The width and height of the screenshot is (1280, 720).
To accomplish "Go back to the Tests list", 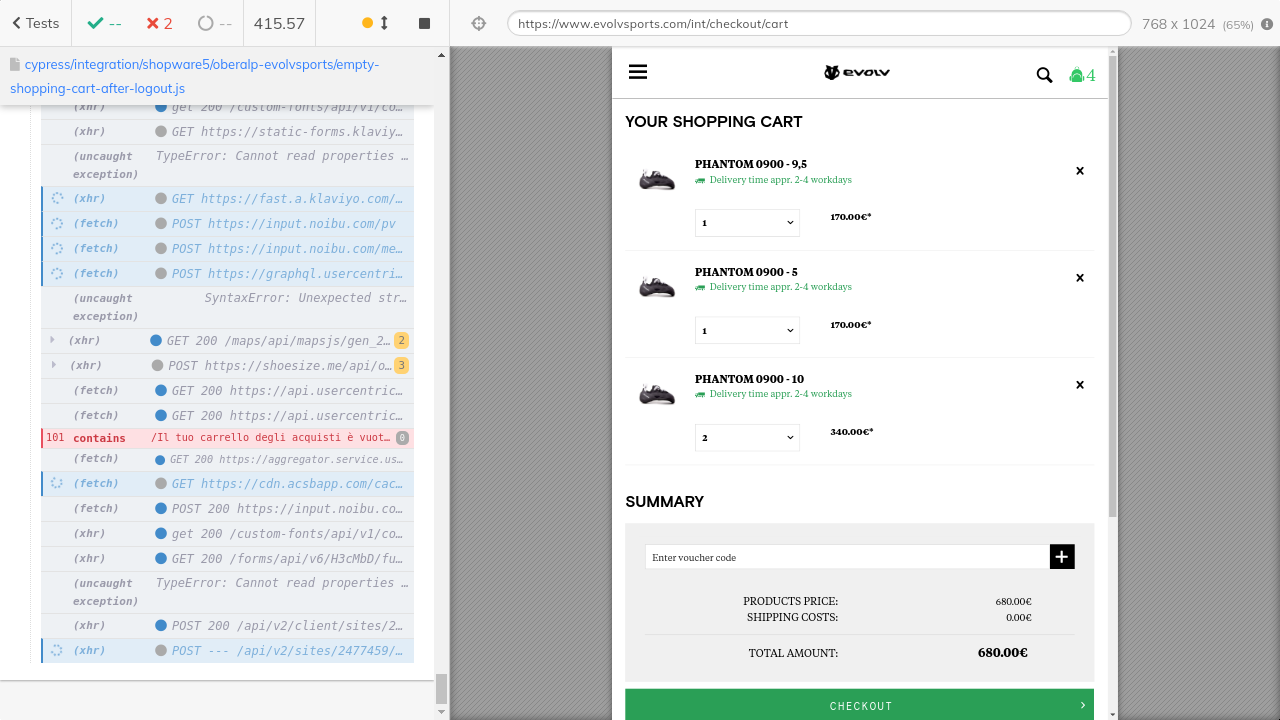I will pyautogui.click(x=35, y=23).
